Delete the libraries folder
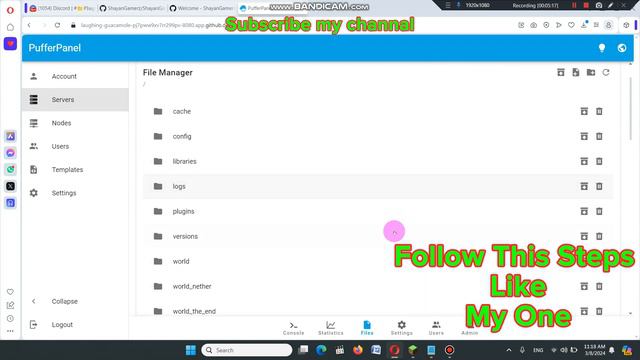Image resolution: width=640 pixels, height=360 pixels. [599, 161]
